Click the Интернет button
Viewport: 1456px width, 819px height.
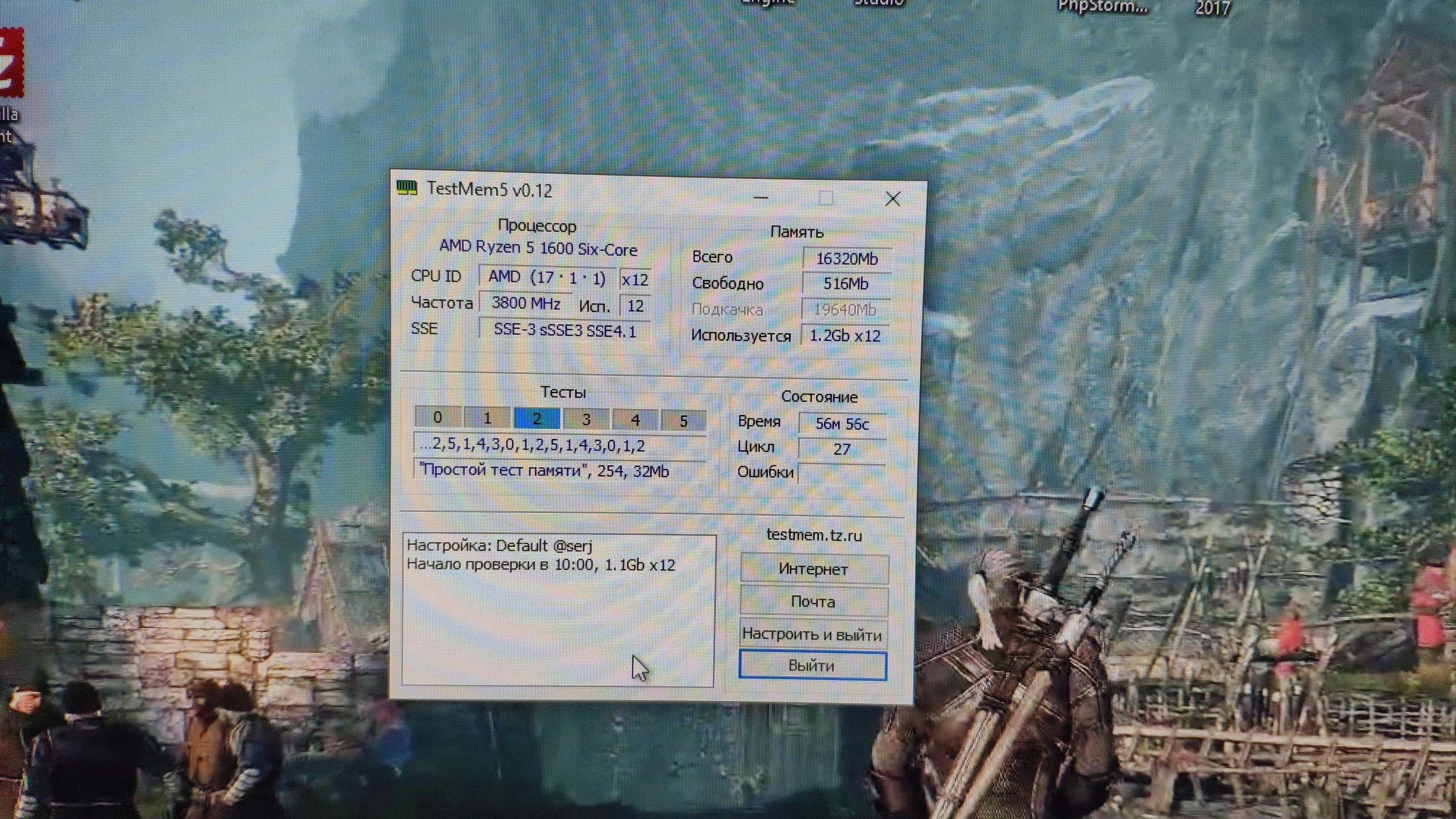[x=813, y=569]
